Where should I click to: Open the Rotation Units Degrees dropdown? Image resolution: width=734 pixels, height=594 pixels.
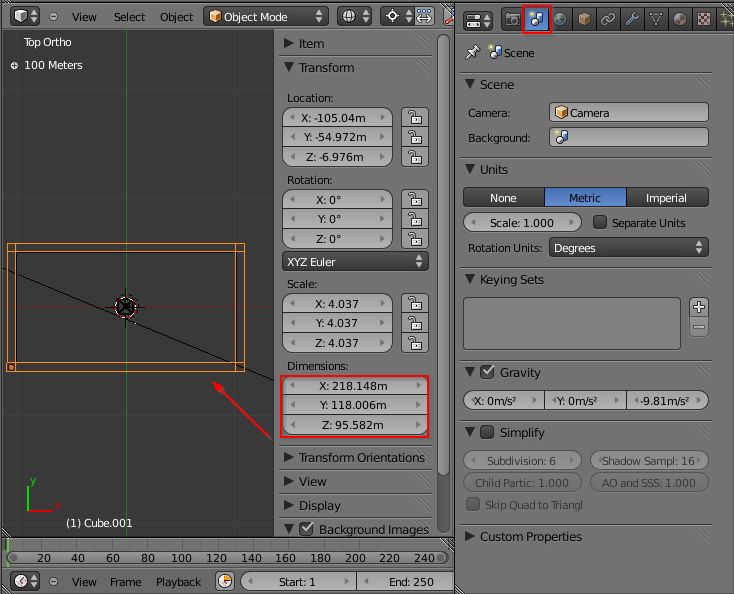(x=628, y=248)
